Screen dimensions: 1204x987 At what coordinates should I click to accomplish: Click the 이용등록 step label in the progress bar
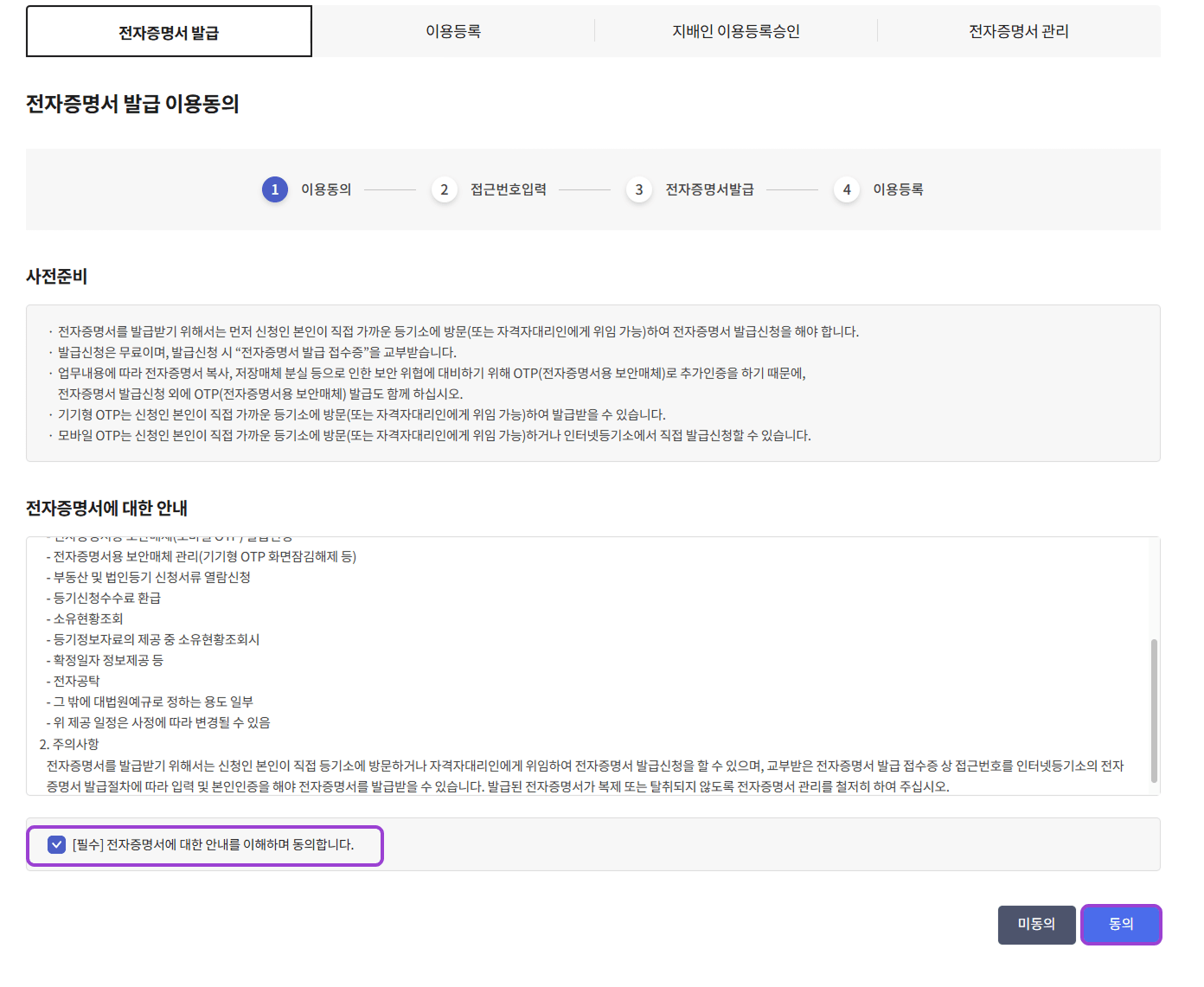(x=898, y=189)
